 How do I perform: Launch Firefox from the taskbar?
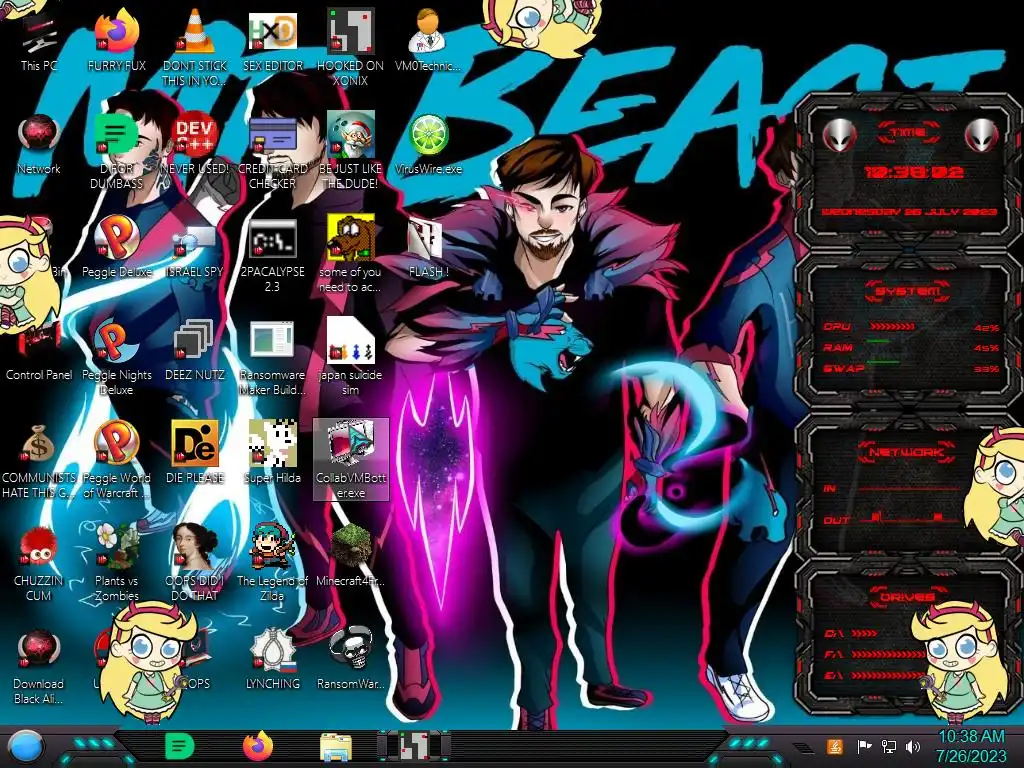point(258,746)
